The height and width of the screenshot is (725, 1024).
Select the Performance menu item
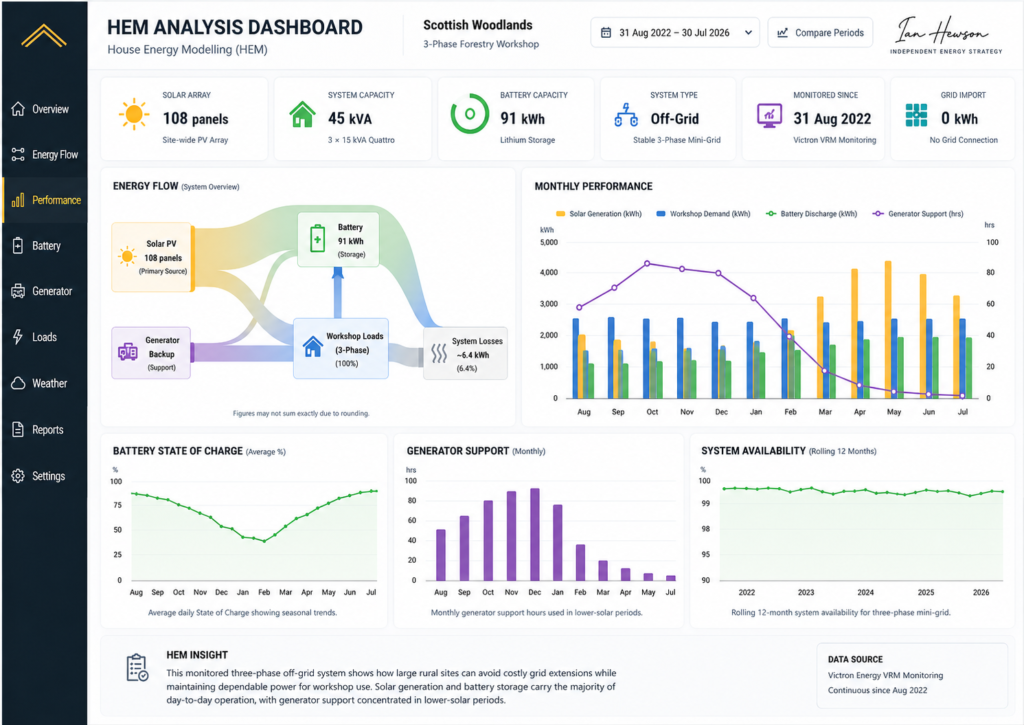pos(44,200)
